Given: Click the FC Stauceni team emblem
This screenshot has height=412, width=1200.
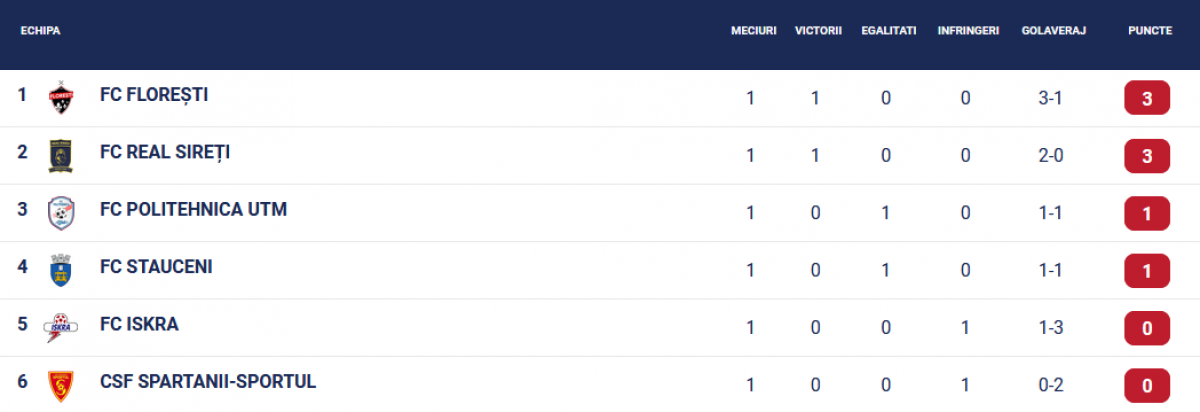Looking at the screenshot, I should tap(61, 270).
